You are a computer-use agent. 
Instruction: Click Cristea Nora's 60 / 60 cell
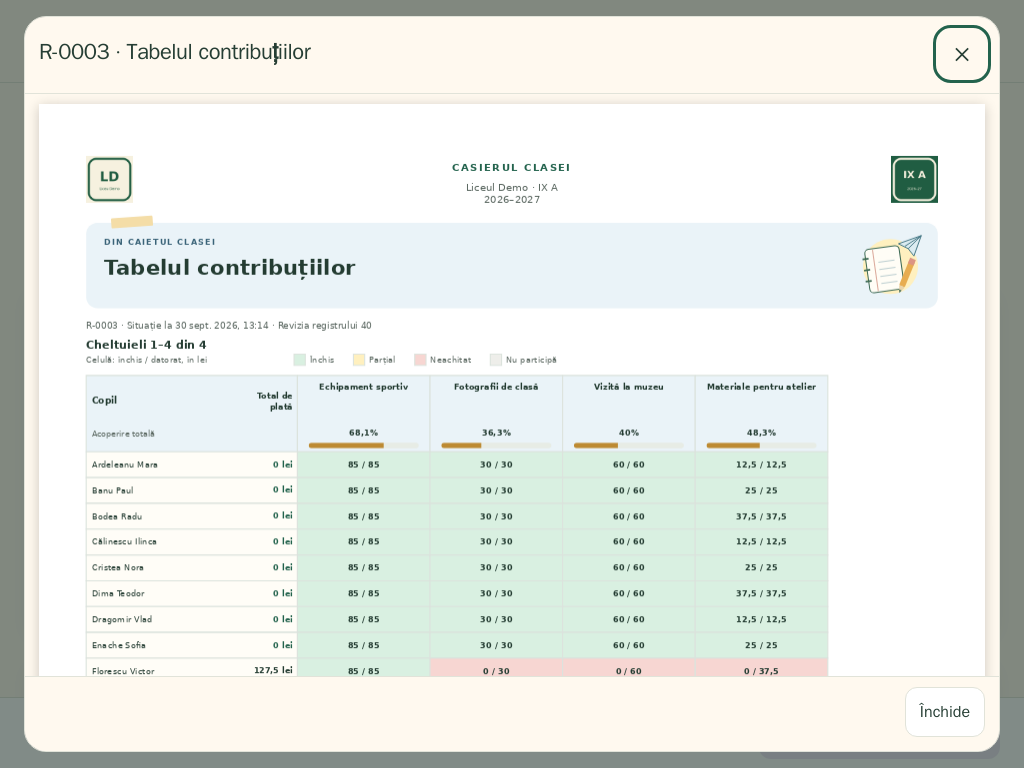coord(629,568)
